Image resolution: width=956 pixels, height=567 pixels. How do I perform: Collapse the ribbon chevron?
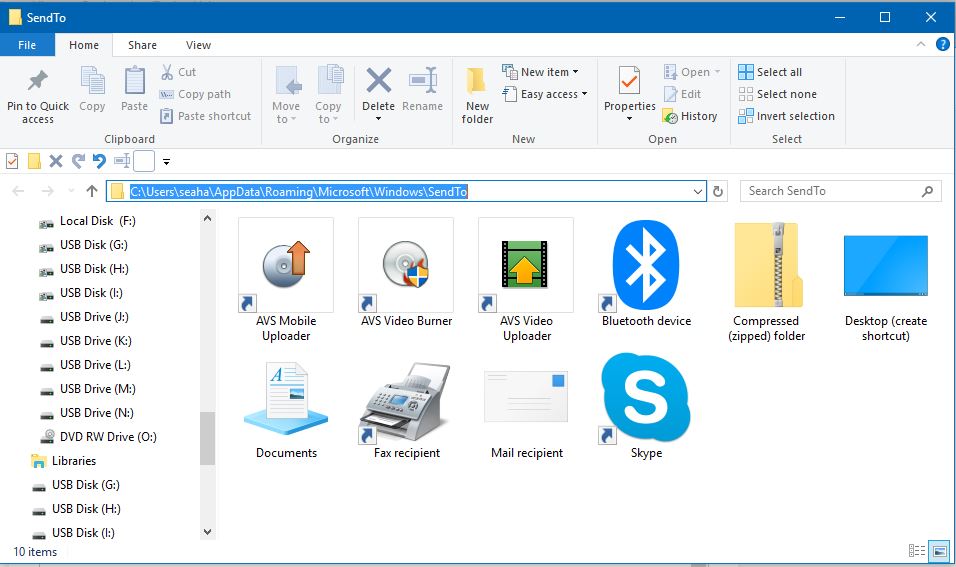coord(921,44)
